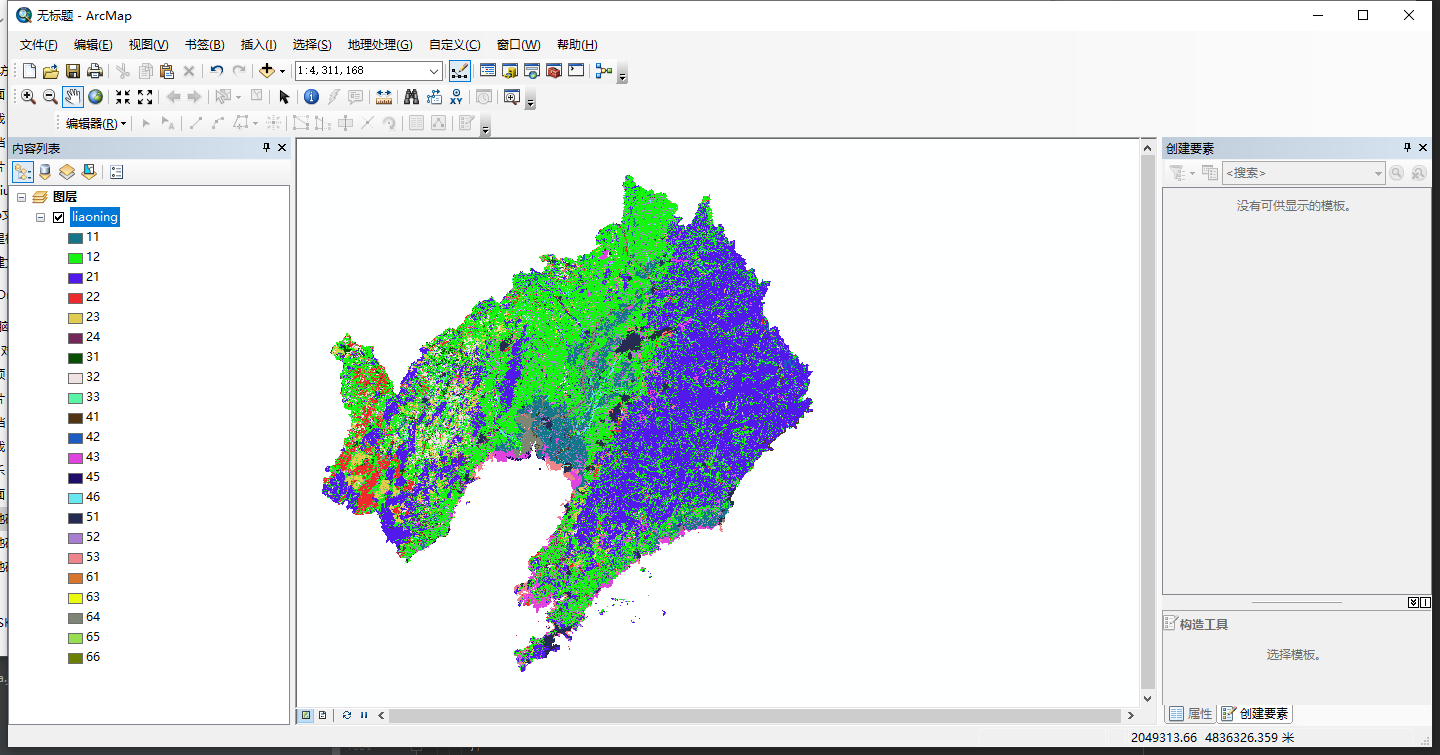This screenshot has width=1440, height=755.
Task: Click the Undo arrow button
Action: coord(216,70)
